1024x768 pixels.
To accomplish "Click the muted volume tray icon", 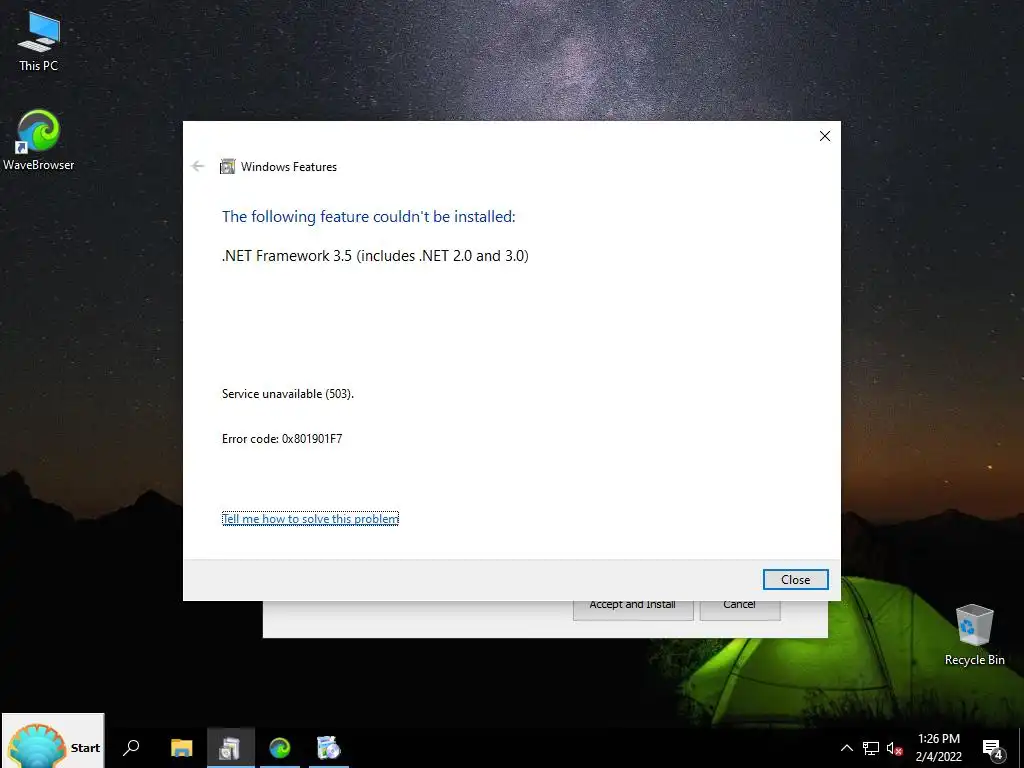I will [x=894, y=748].
